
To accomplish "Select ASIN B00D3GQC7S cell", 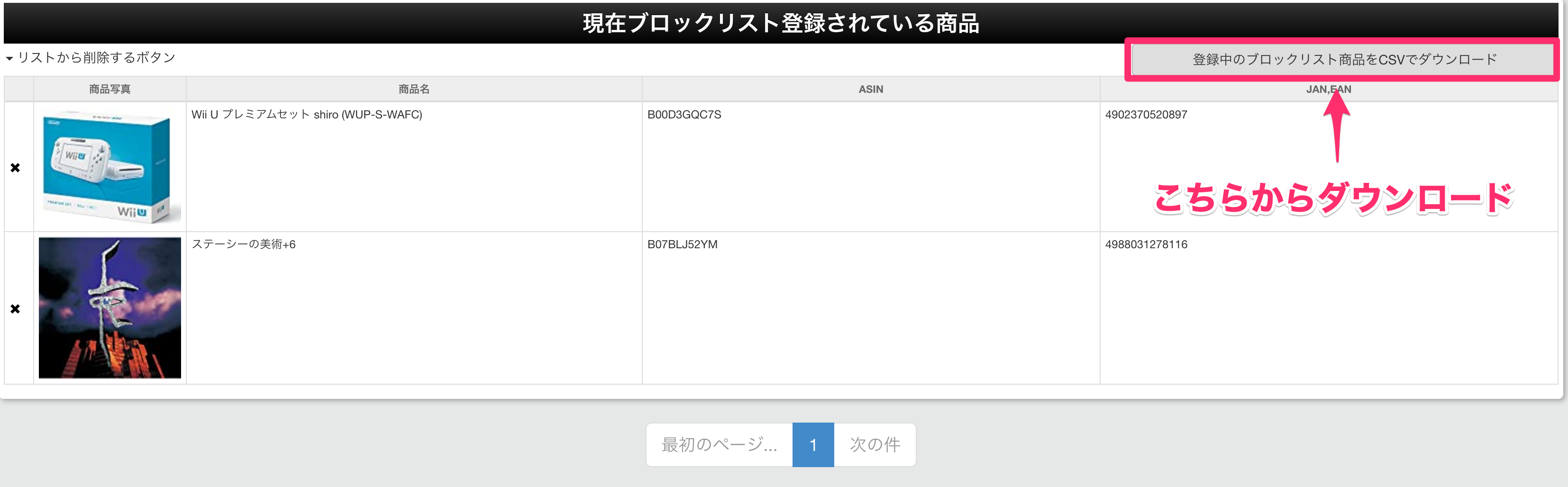I will coord(684,115).
